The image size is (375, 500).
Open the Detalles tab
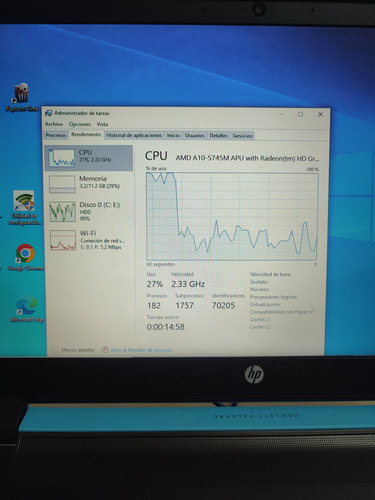tap(218, 136)
